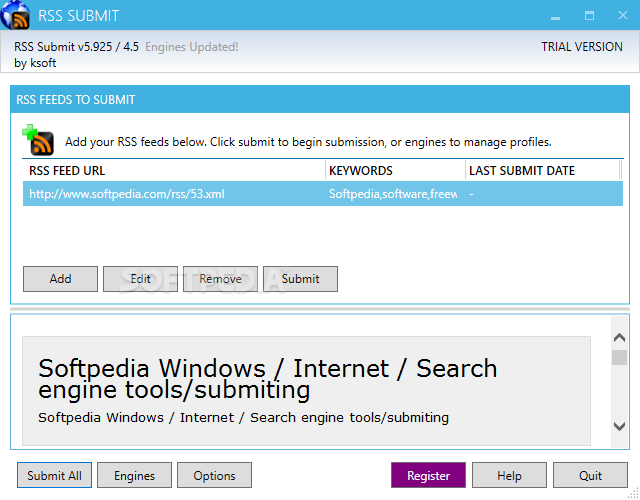
Task: Remove the selected RSS feed
Action: (x=220, y=279)
